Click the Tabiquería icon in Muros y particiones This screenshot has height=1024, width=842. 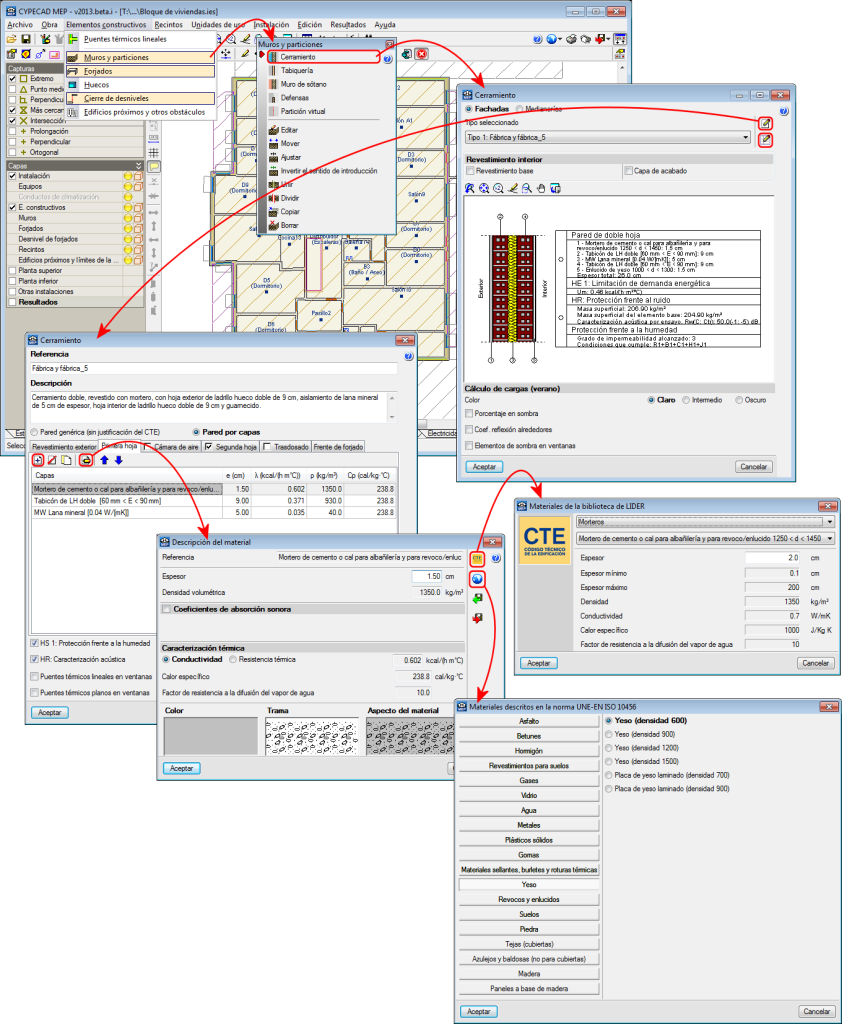[273, 71]
